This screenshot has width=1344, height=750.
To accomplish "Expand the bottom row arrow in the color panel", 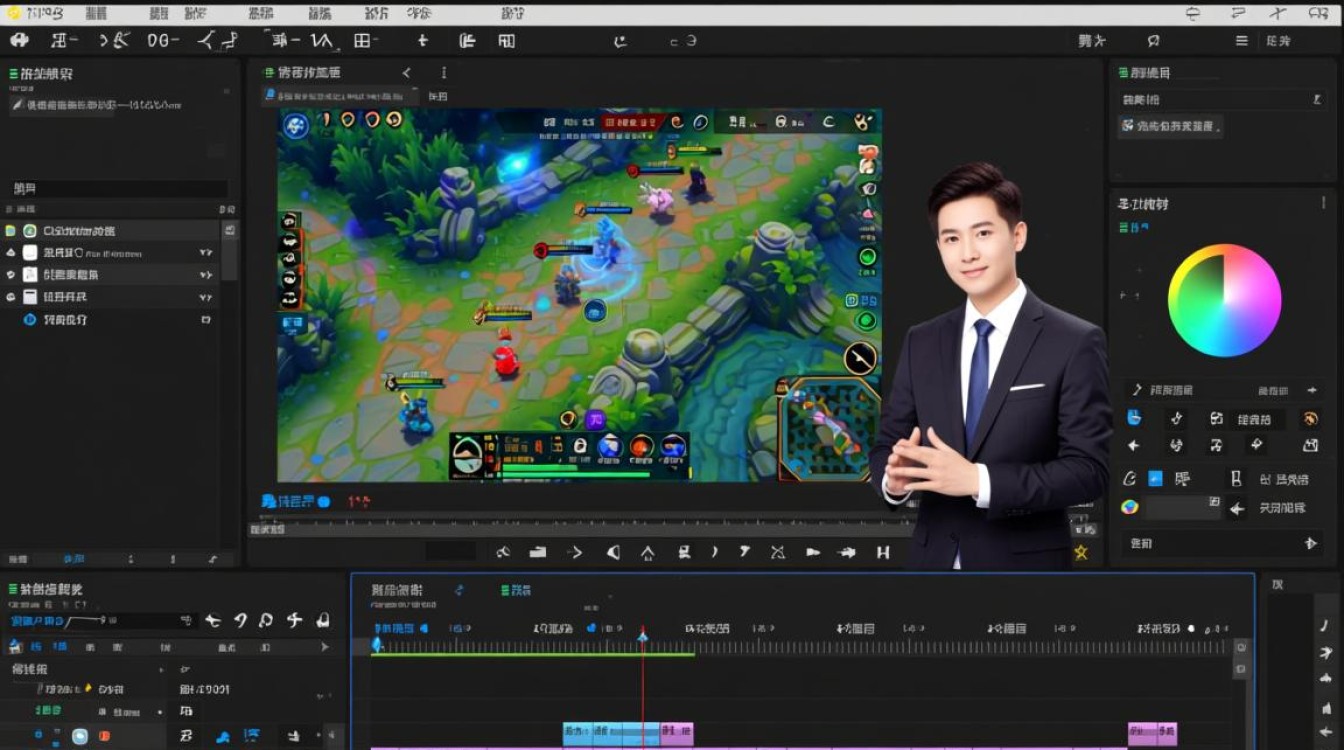I will coord(1311,543).
